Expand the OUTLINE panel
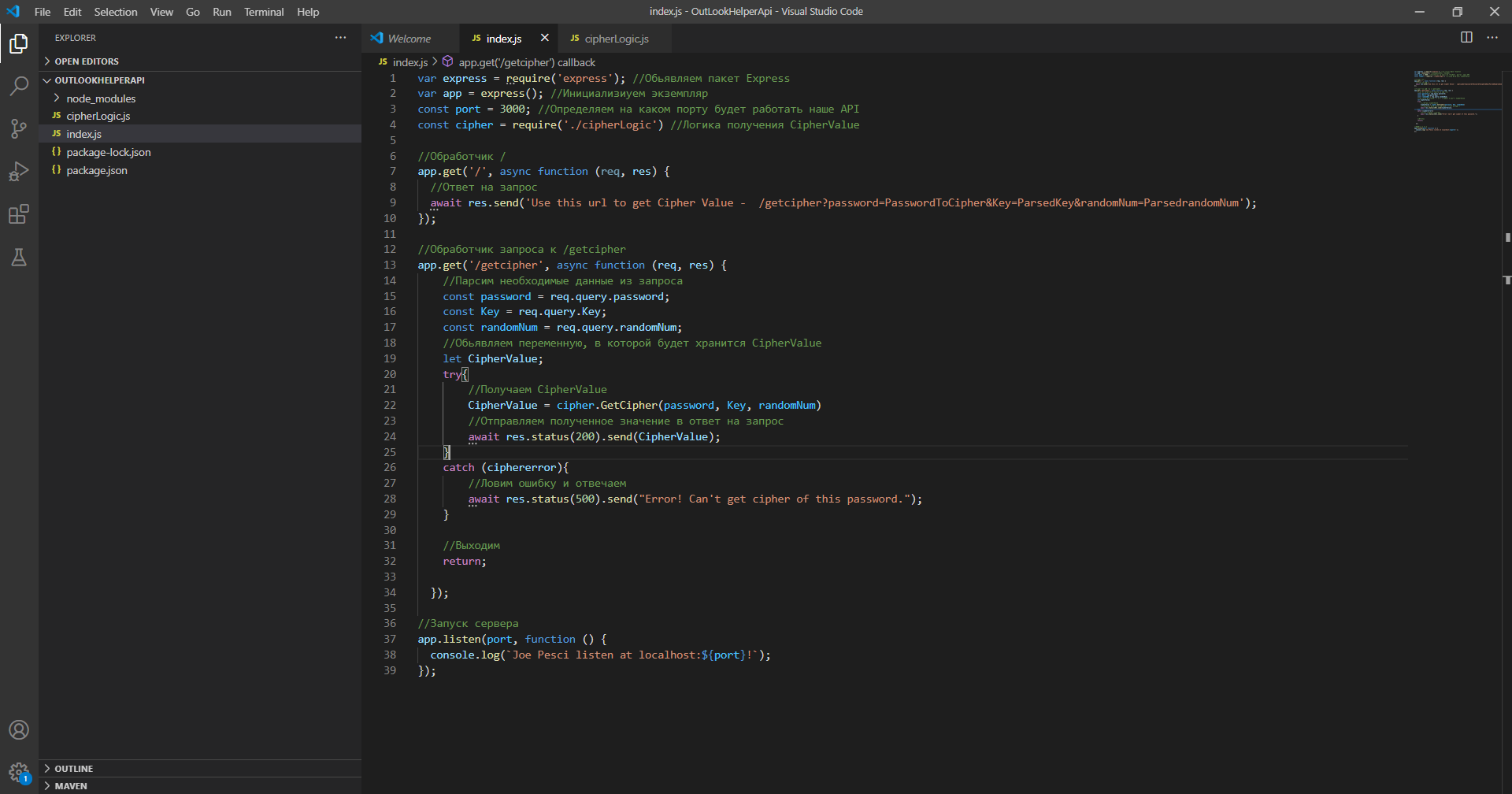Image resolution: width=1512 pixels, height=794 pixels. [x=73, y=769]
